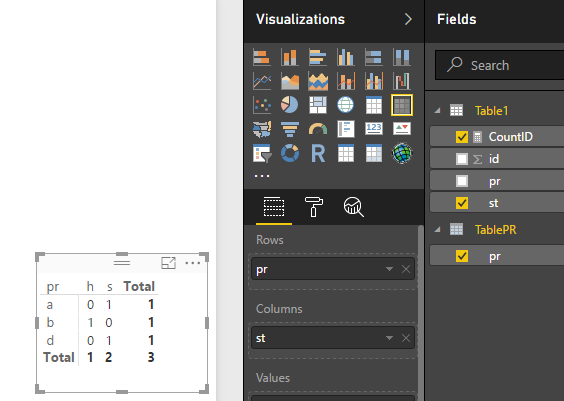Click the pr column header in matrix

(53, 287)
